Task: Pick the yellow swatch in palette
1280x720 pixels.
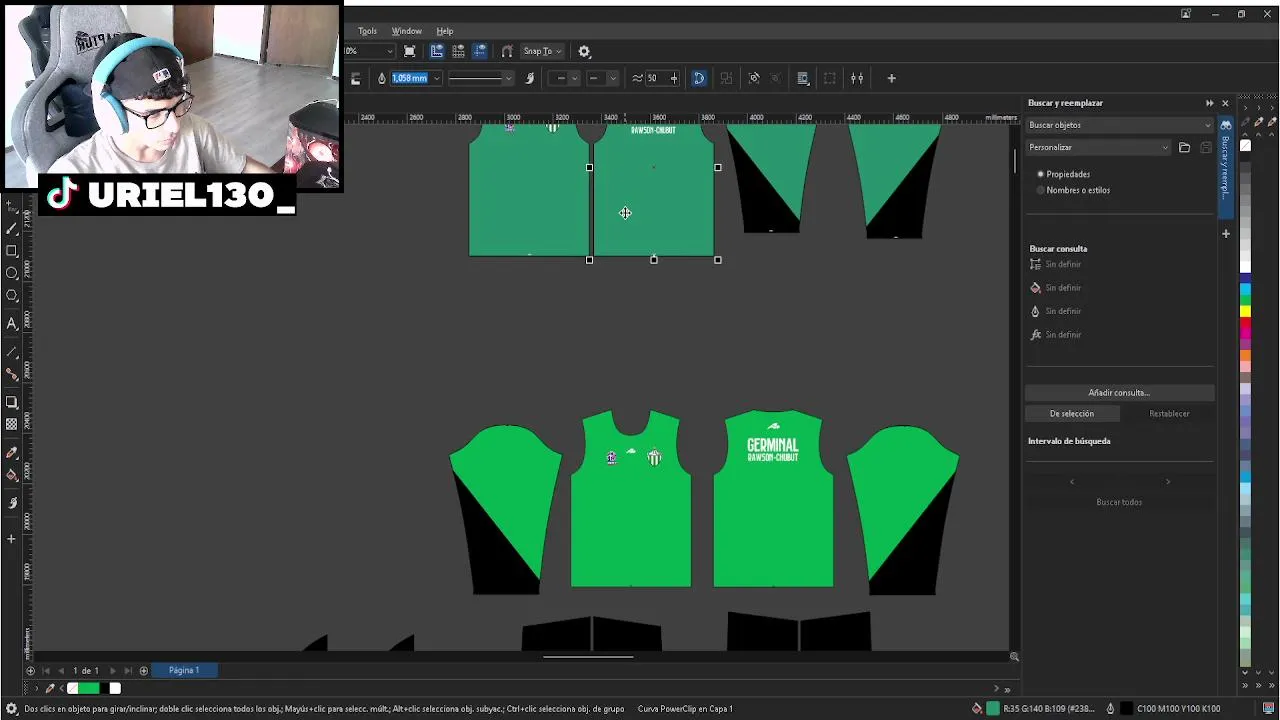Action: 1245,310
